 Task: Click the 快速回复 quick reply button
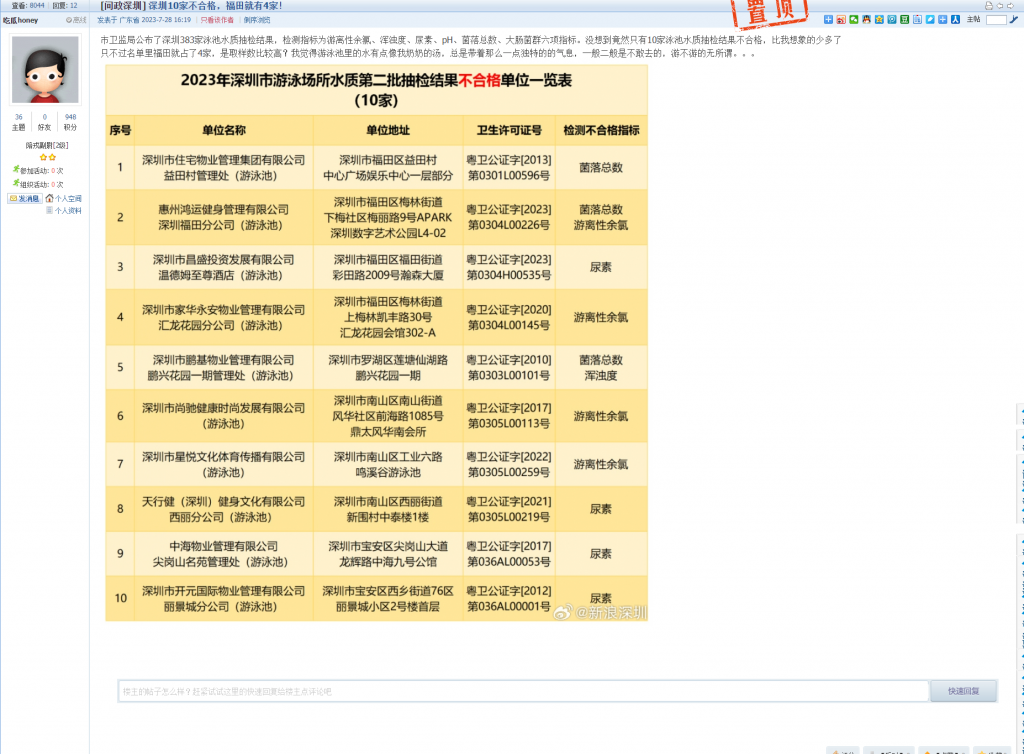point(963,691)
